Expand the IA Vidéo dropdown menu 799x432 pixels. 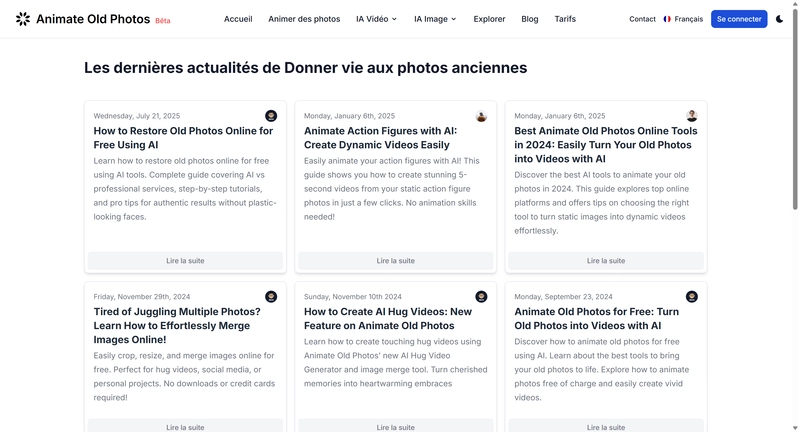(x=376, y=19)
